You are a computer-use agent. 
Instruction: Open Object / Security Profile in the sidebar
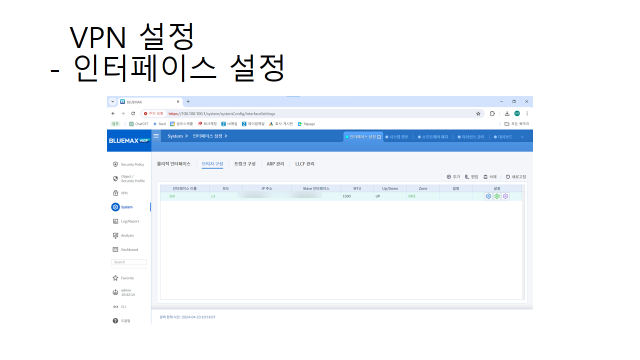(x=128, y=179)
